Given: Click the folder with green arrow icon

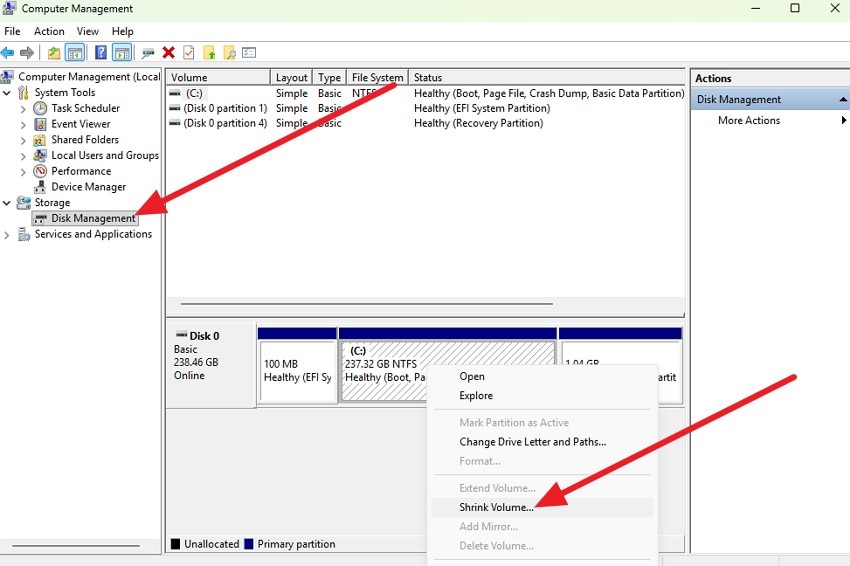Looking at the screenshot, I should [209, 53].
